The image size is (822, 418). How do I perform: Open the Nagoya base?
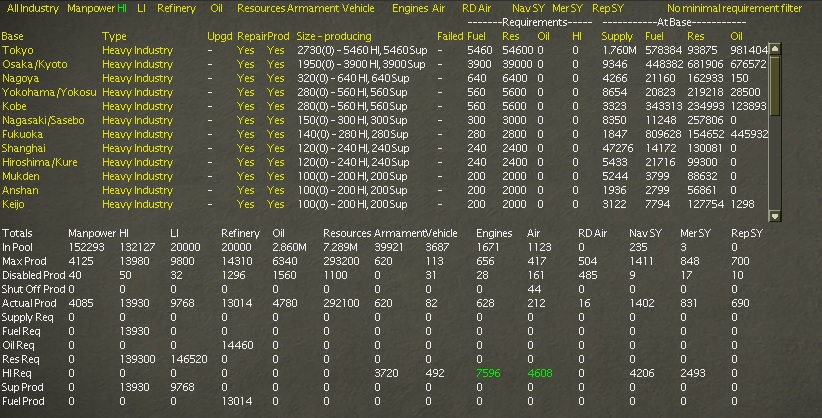20,78
